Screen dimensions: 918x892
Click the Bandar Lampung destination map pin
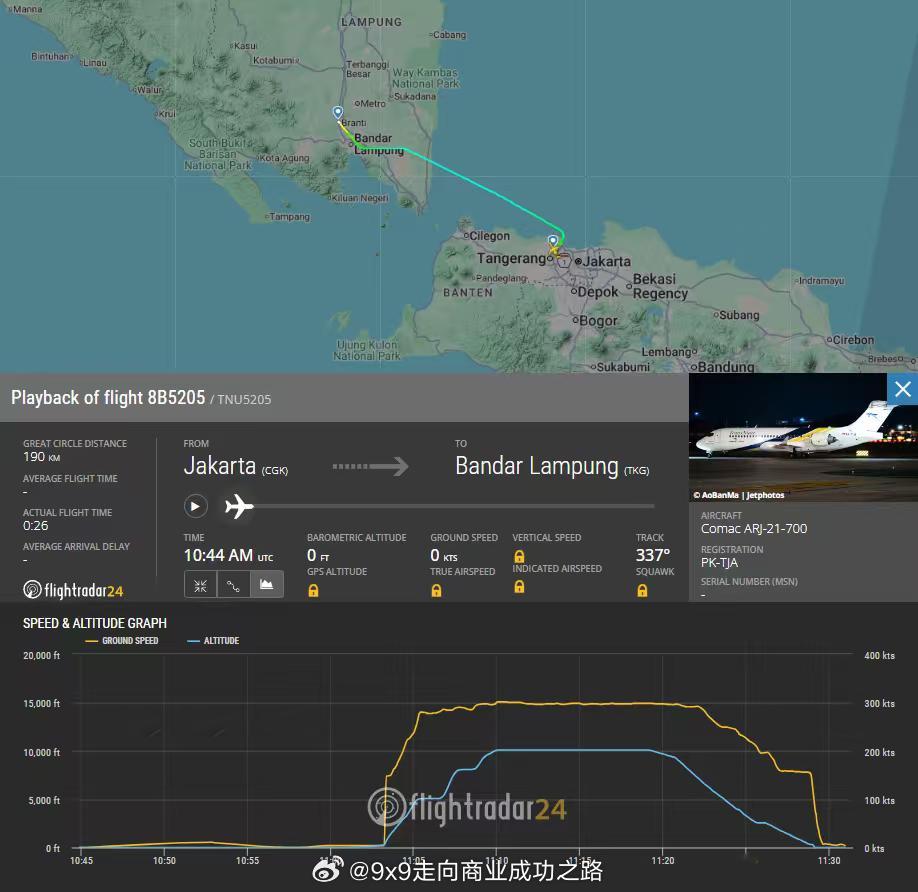coord(338,113)
